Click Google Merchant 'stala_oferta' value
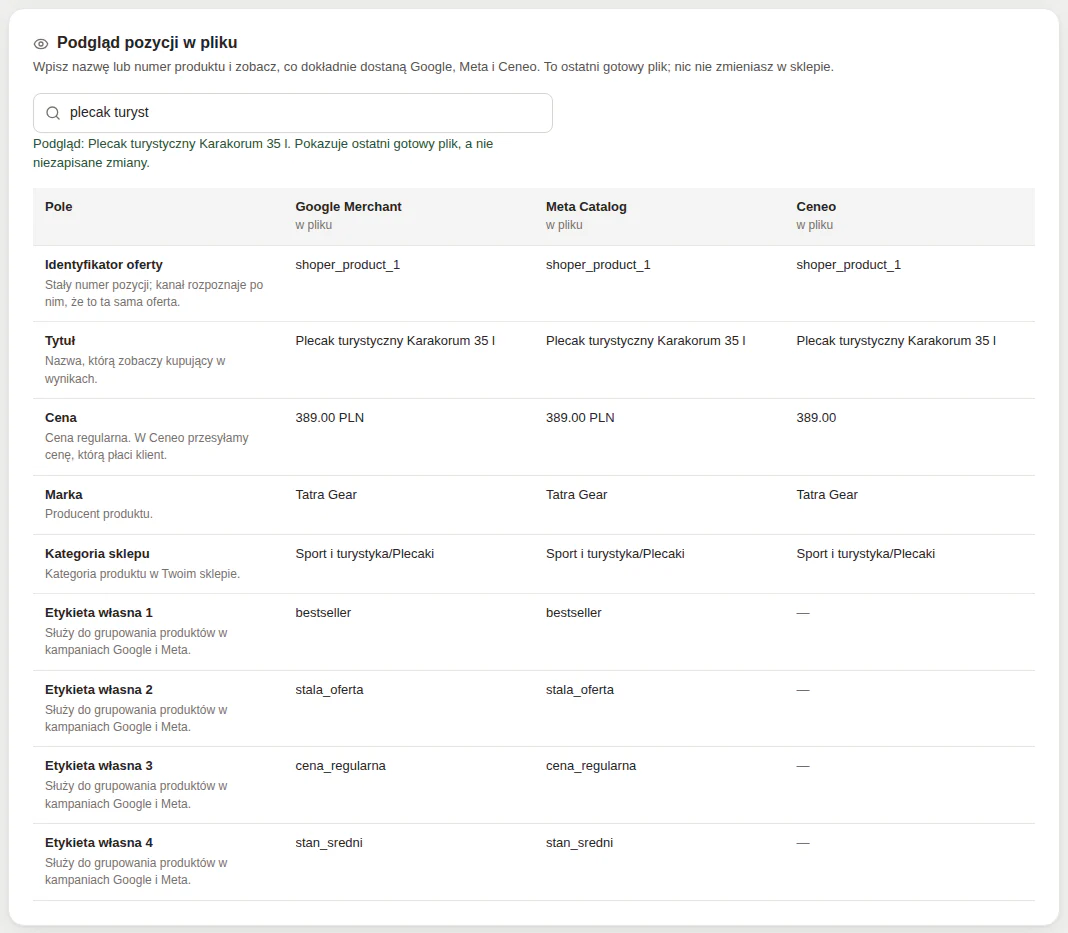 pyautogui.click(x=329, y=690)
